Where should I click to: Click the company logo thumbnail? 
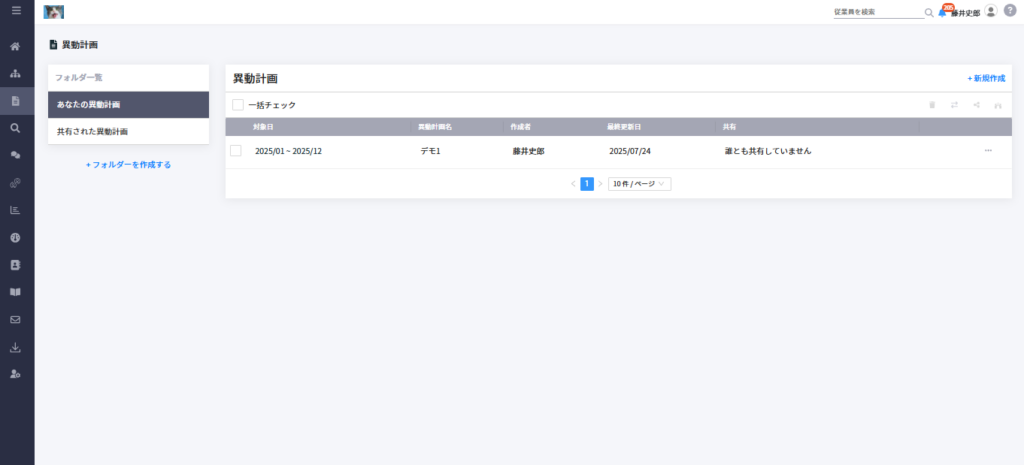pos(54,12)
